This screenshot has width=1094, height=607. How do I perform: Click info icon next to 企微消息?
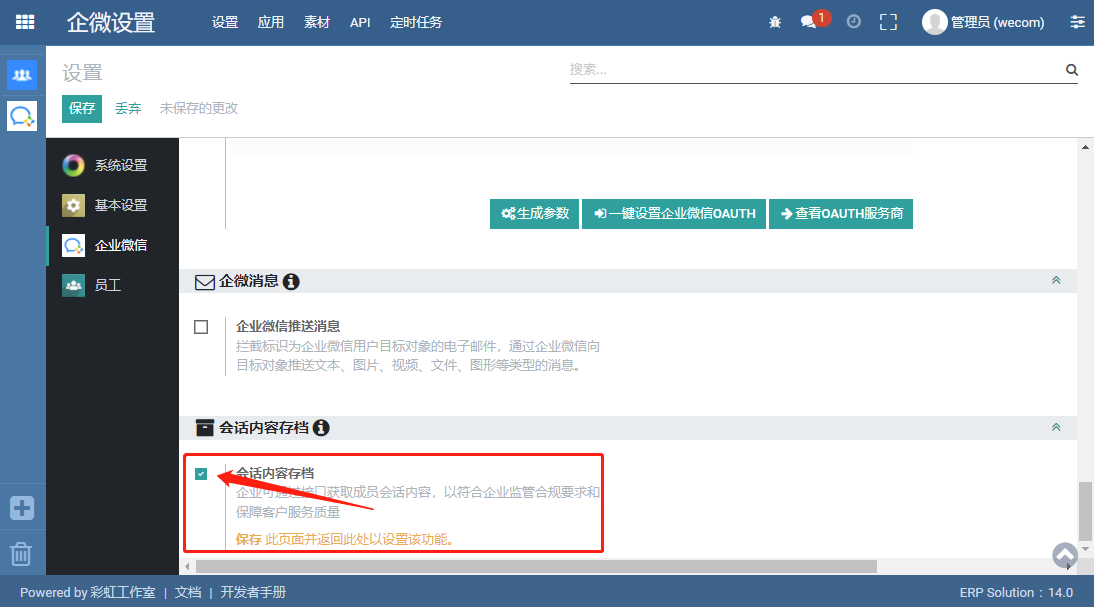tap(291, 281)
